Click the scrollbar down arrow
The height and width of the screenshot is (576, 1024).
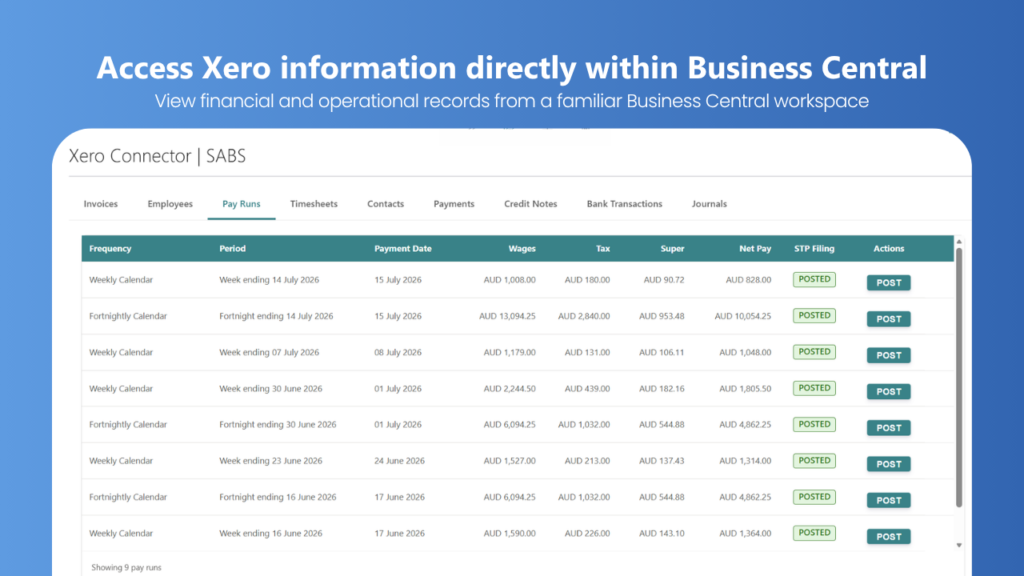click(x=959, y=545)
